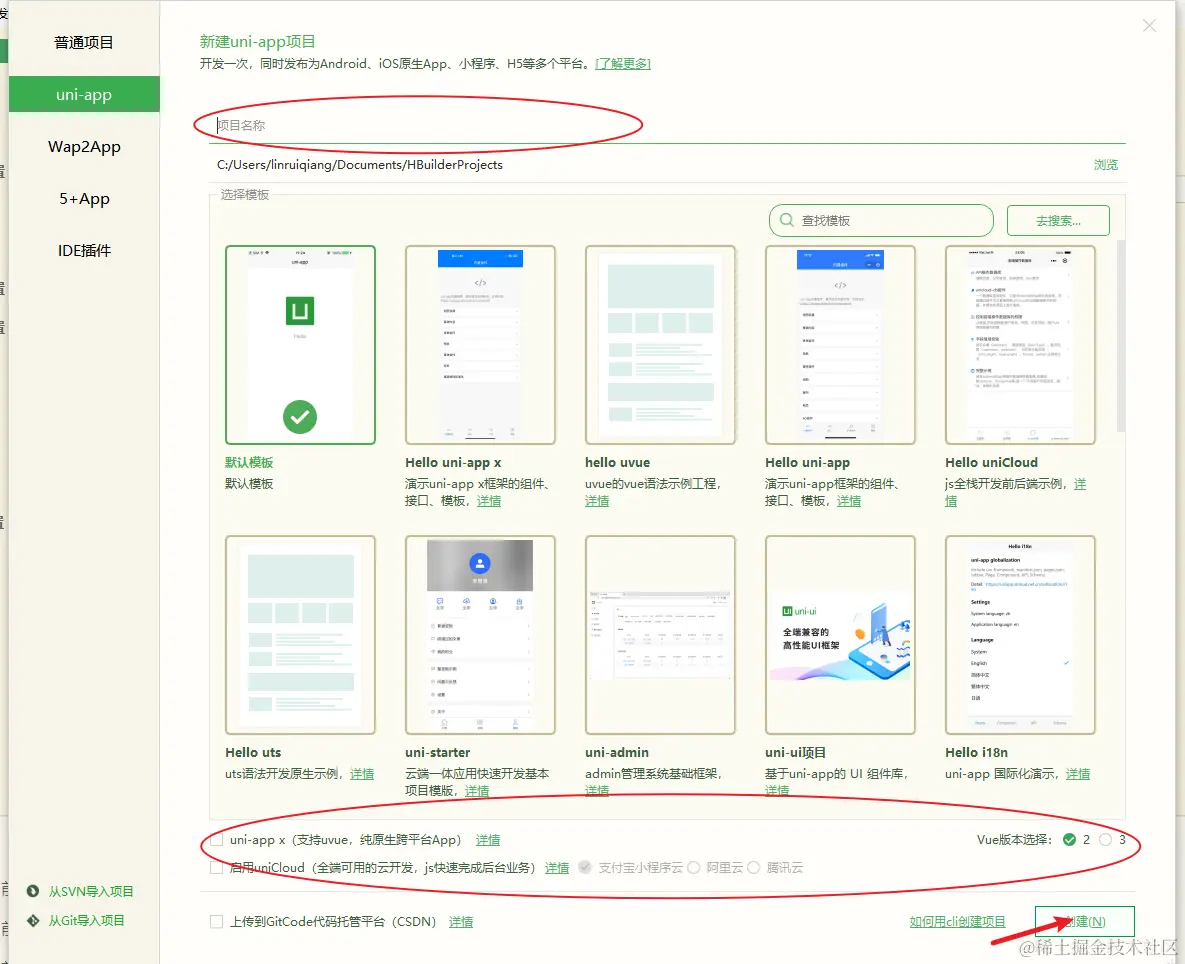Open 详情 link for Hello uni-app
The width and height of the screenshot is (1185, 964).
click(x=849, y=501)
